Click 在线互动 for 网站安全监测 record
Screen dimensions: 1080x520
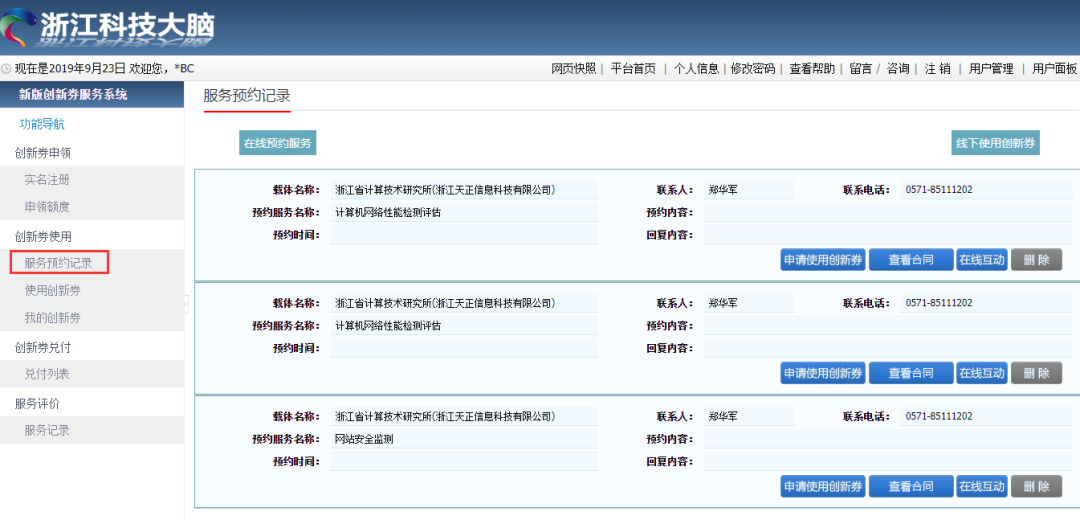click(982, 486)
